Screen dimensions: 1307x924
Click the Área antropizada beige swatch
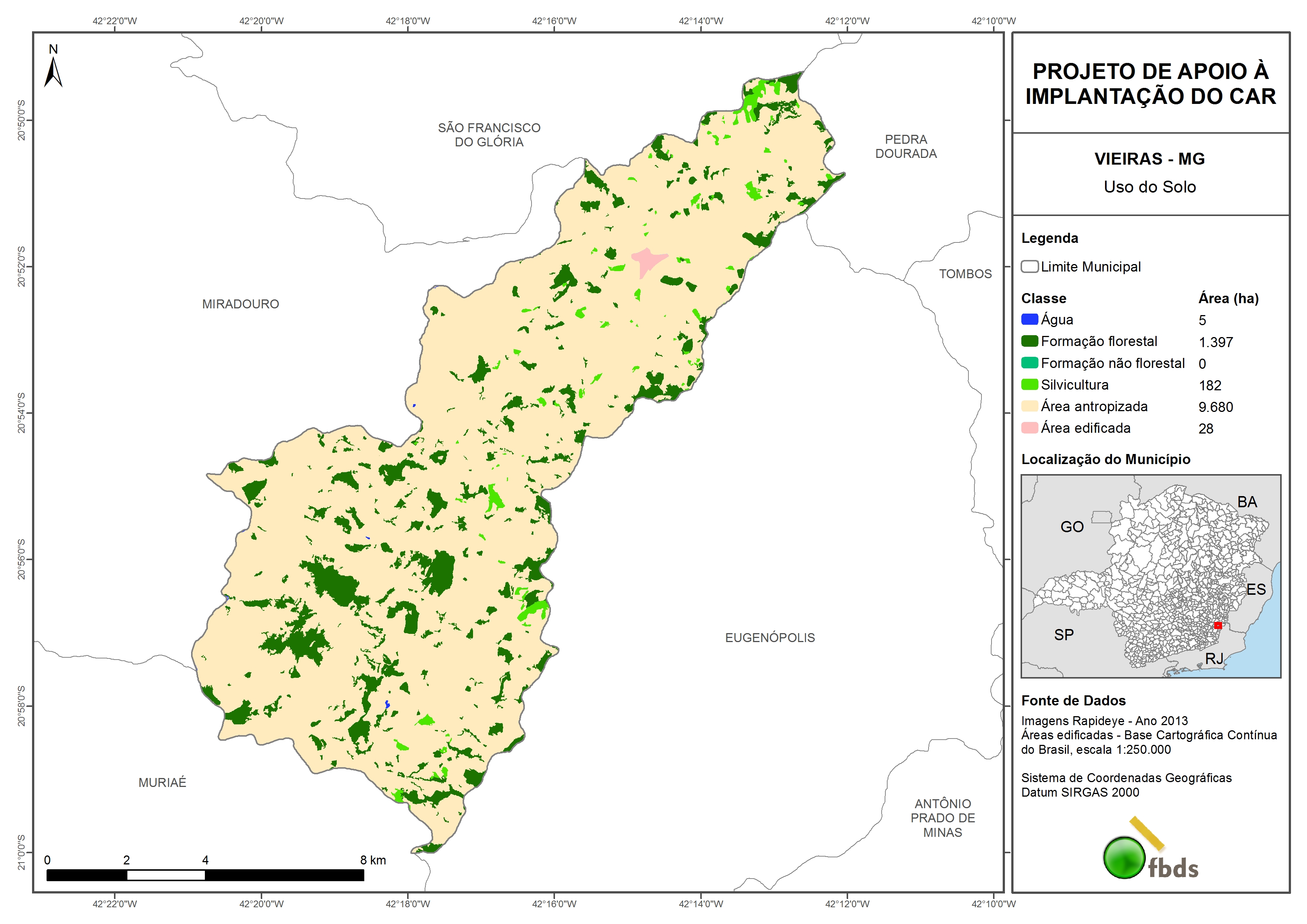click(1029, 406)
